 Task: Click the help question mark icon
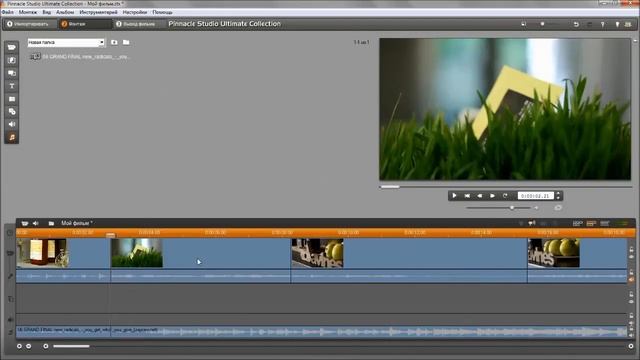[x=602, y=24]
